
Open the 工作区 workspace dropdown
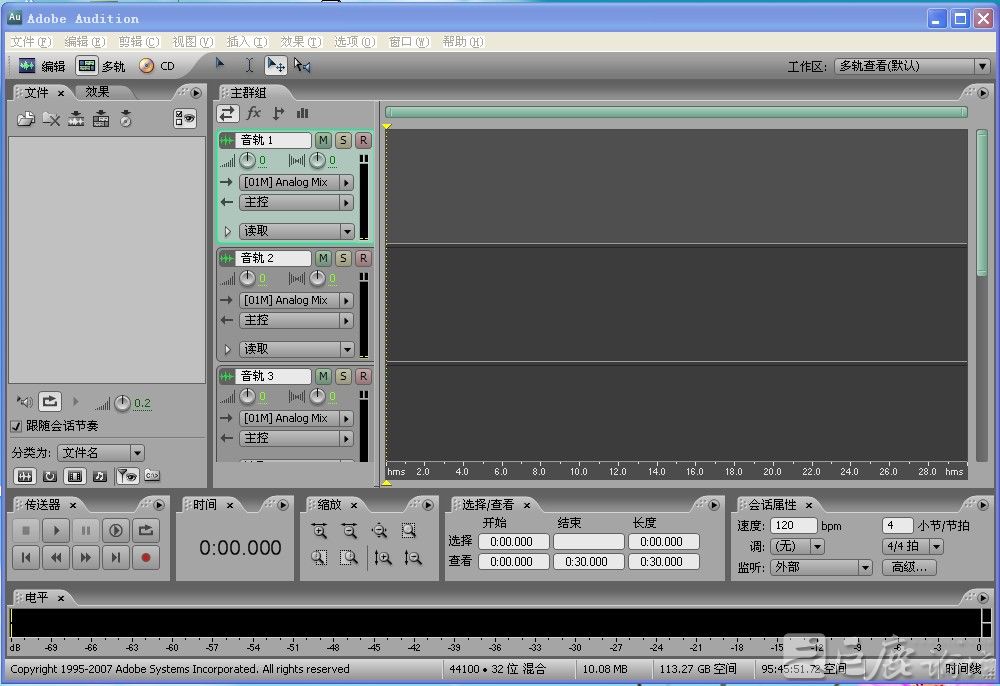(x=912, y=66)
